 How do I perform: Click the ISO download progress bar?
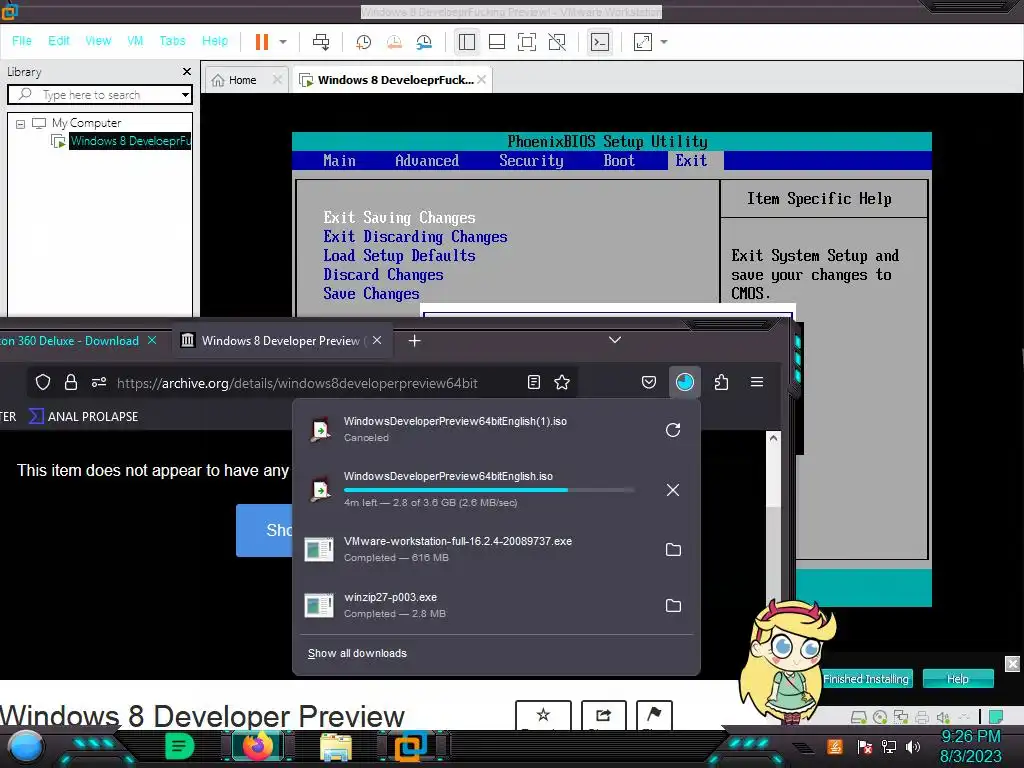point(489,490)
